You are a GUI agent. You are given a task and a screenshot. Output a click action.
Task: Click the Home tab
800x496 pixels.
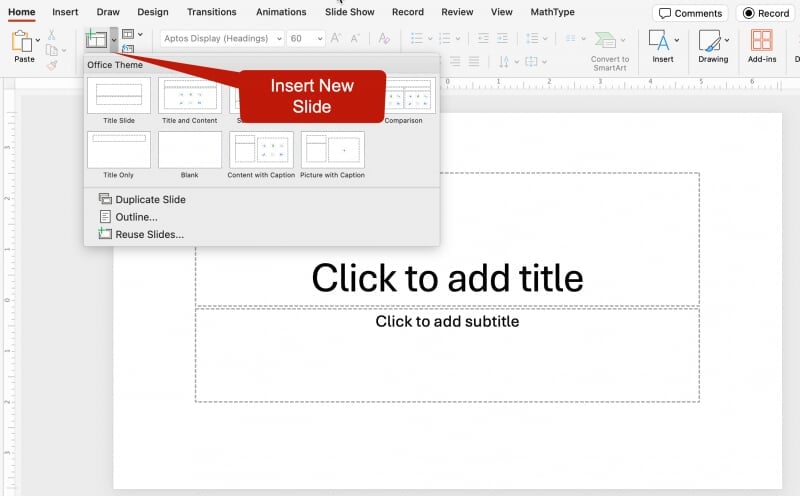click(21, 12)
